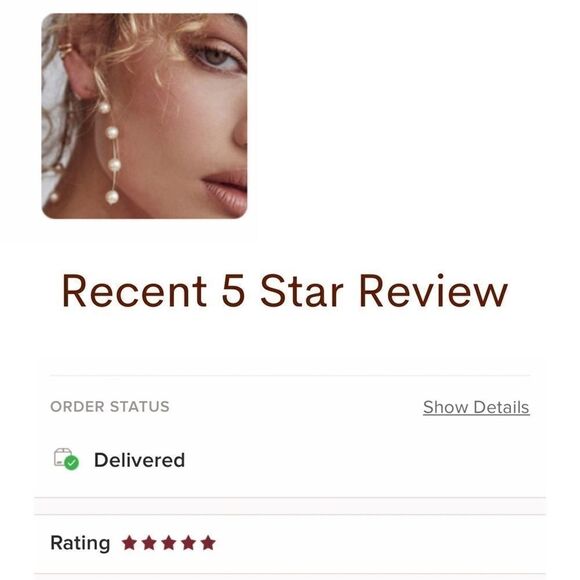Select the first rating star

pos(129,543)
